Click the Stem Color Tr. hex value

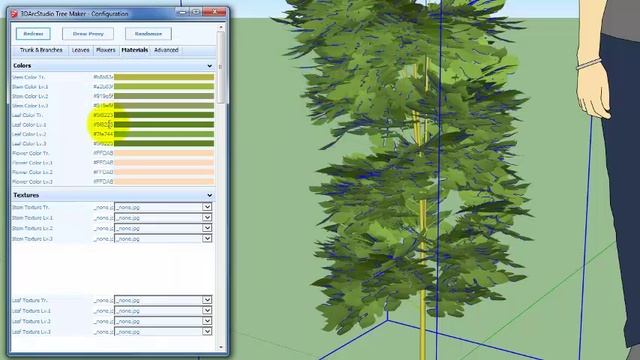103,77
